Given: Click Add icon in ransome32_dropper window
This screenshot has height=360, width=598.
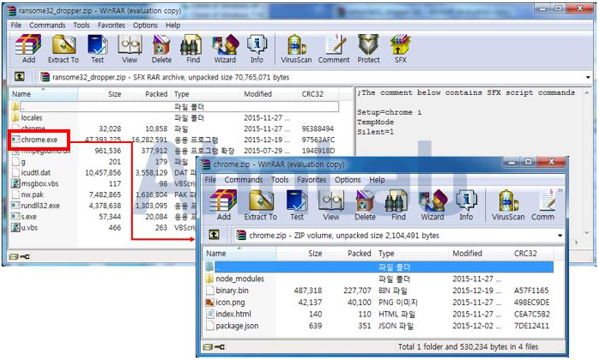Looking at the screenshot, I should point(28,49).
